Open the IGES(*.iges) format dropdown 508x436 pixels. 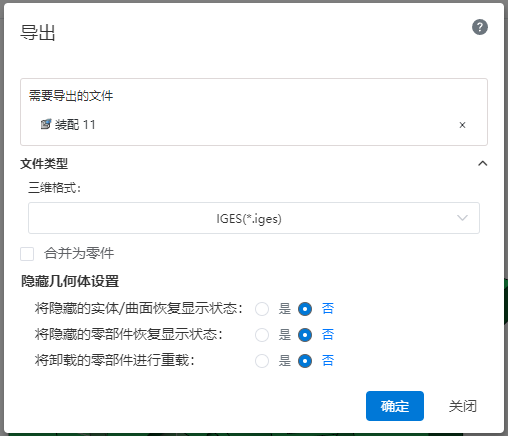tap(254, 218)
